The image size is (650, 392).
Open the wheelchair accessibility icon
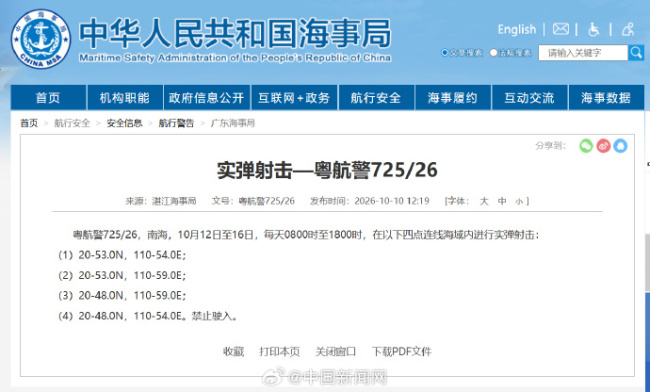click(x=594, y=29)
